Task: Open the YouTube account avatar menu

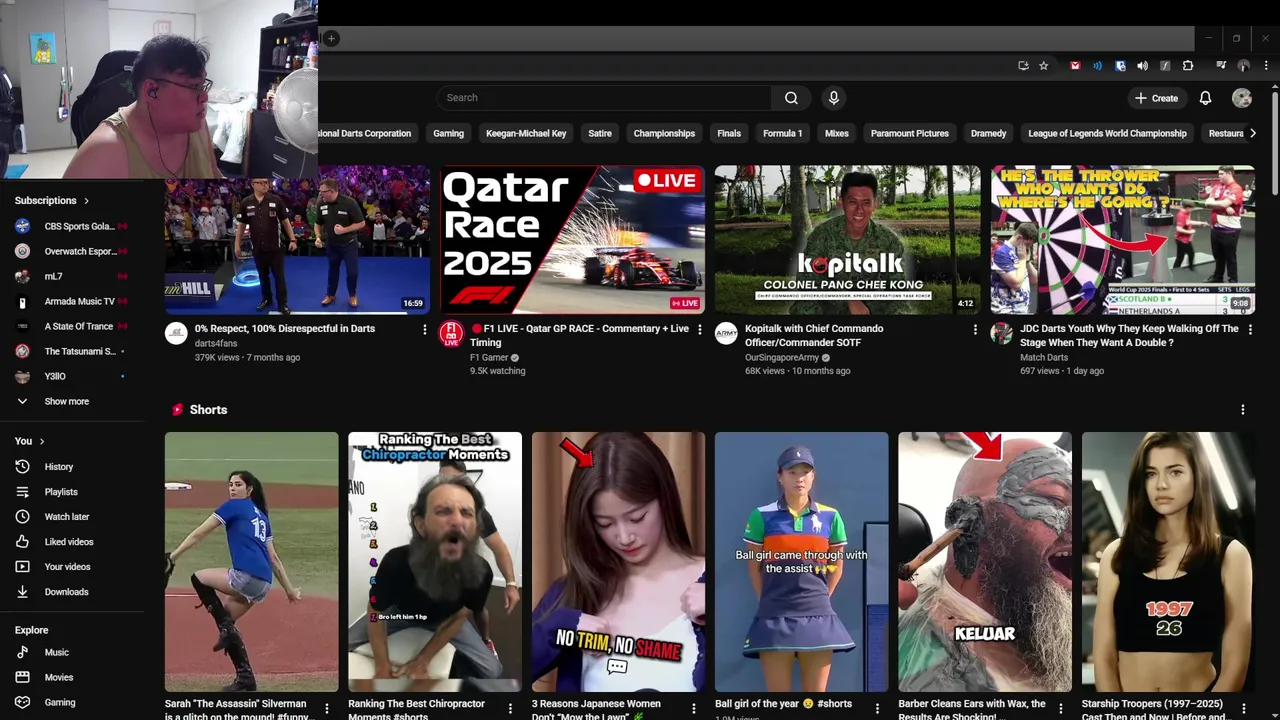Action: point(1242,98)
